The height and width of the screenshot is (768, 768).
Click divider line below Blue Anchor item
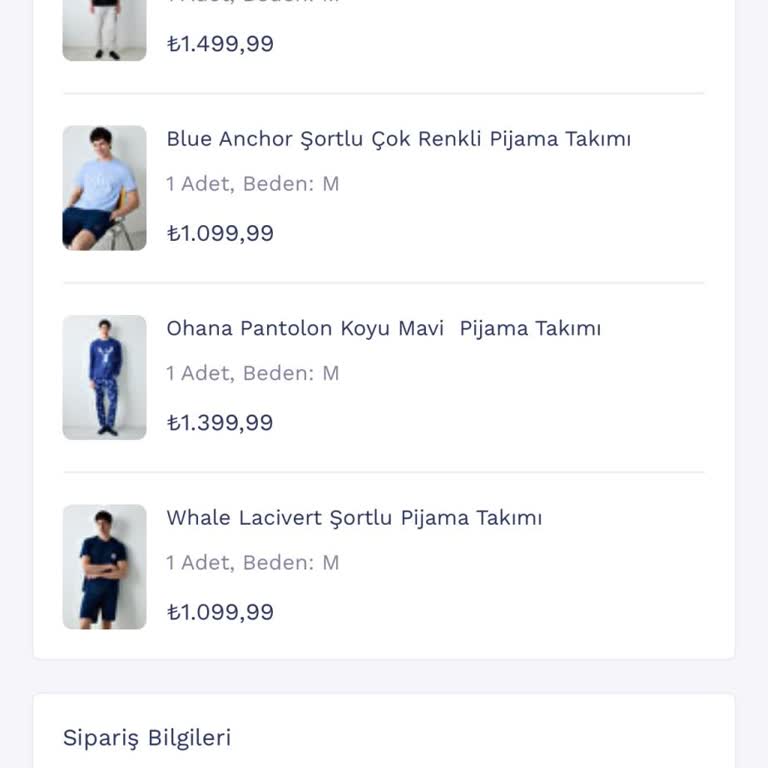coord(384,283)
